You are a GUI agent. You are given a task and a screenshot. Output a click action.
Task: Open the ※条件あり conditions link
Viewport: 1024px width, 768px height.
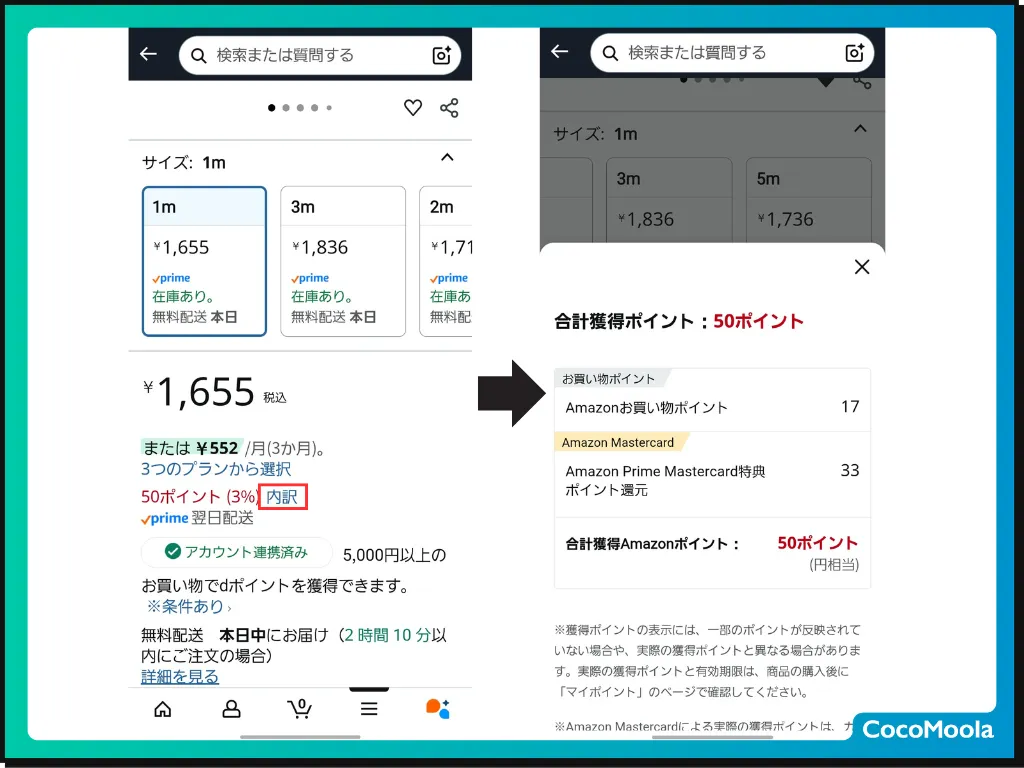point(189,607)
